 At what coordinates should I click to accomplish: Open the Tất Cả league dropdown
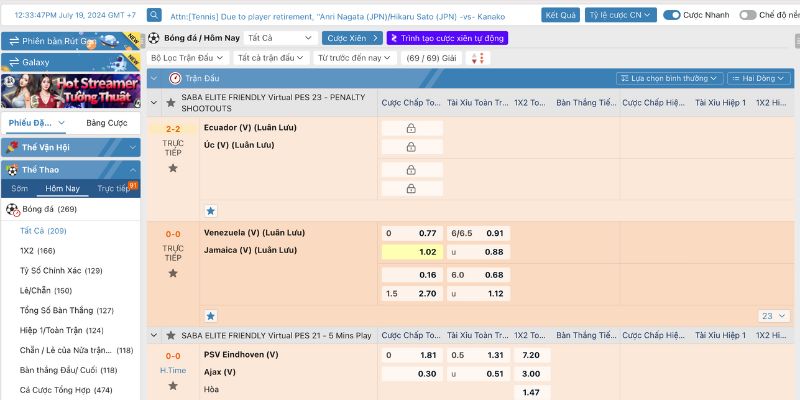280,37
